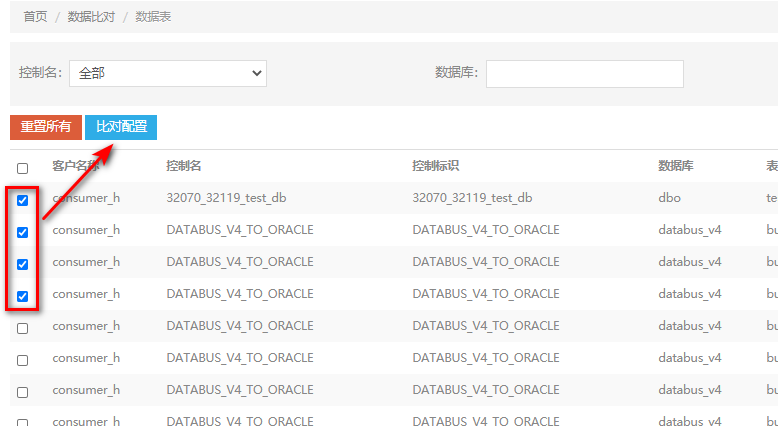Click 数据表 at the breadcrumb end
The width and height of the screenshot is (778, 426).
point(153,17)
